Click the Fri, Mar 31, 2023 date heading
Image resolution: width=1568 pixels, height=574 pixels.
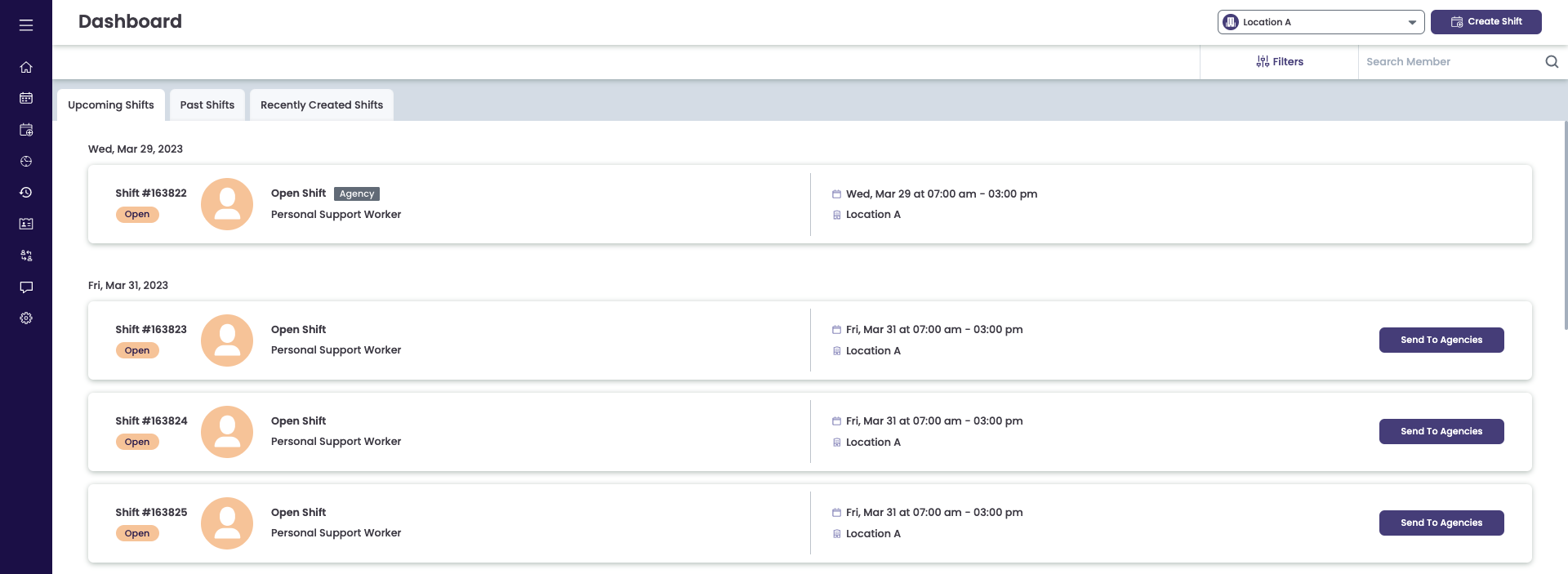pos(128,285)
